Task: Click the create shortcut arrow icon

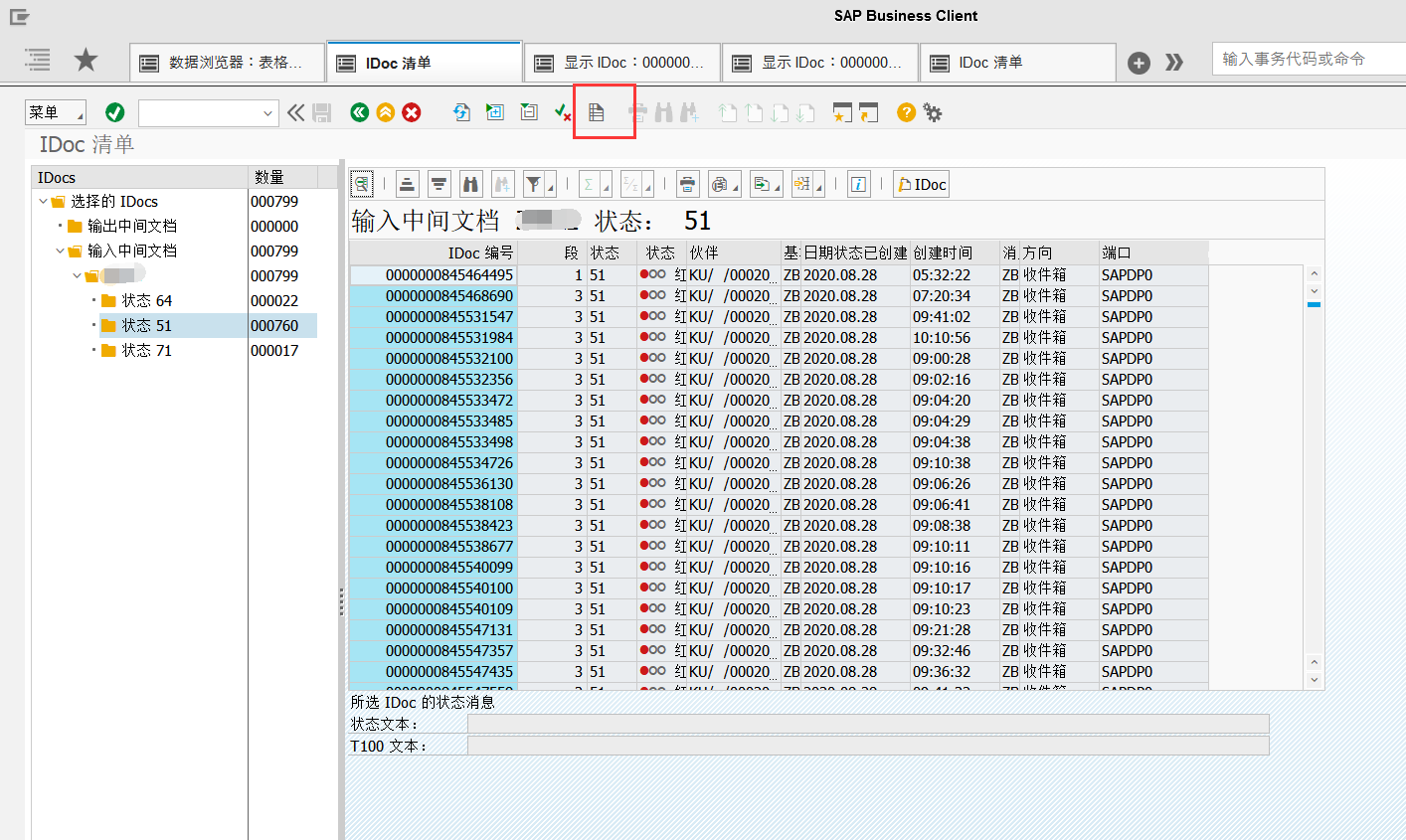Action: (868, 112)
